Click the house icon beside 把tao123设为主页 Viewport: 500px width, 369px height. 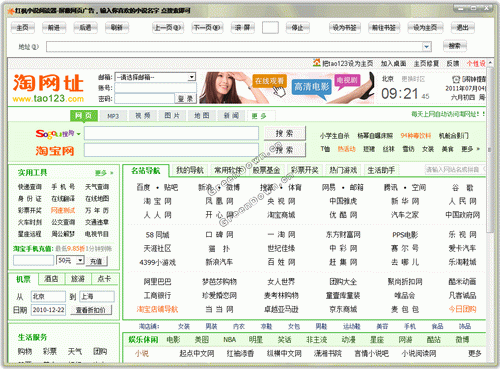pyautogui.click(x=317, y=63)
